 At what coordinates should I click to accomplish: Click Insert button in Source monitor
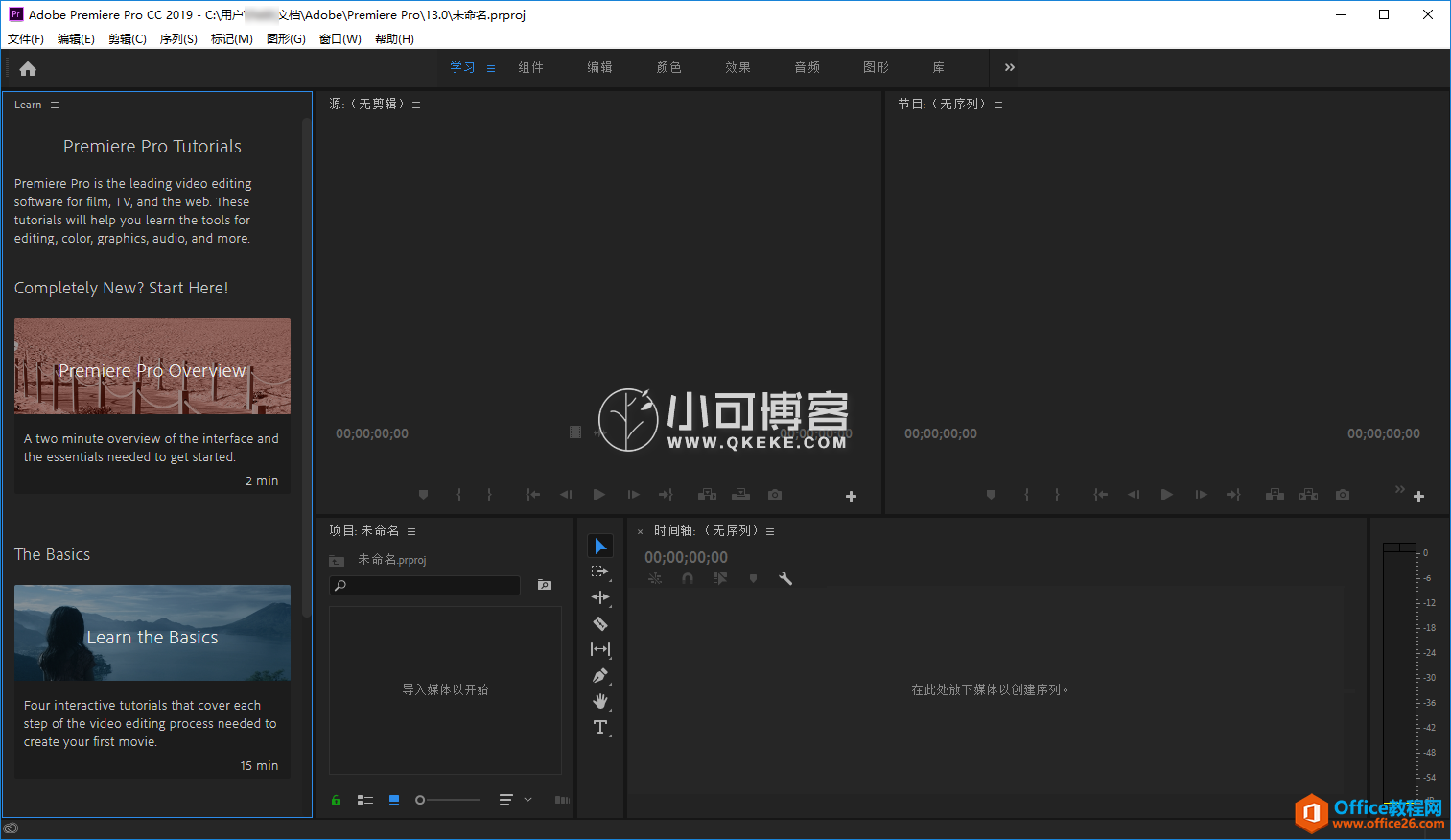pyautogui.click(x=708, y=495)
